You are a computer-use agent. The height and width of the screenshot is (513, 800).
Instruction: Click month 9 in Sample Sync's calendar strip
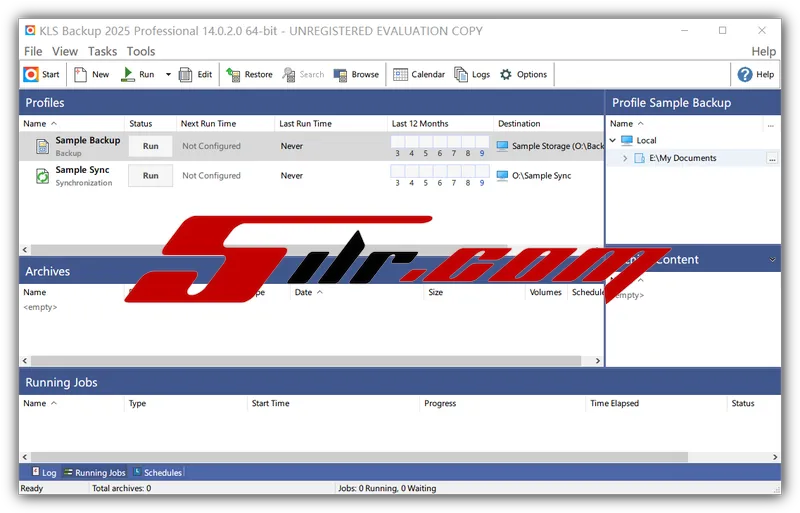(482, 183)
